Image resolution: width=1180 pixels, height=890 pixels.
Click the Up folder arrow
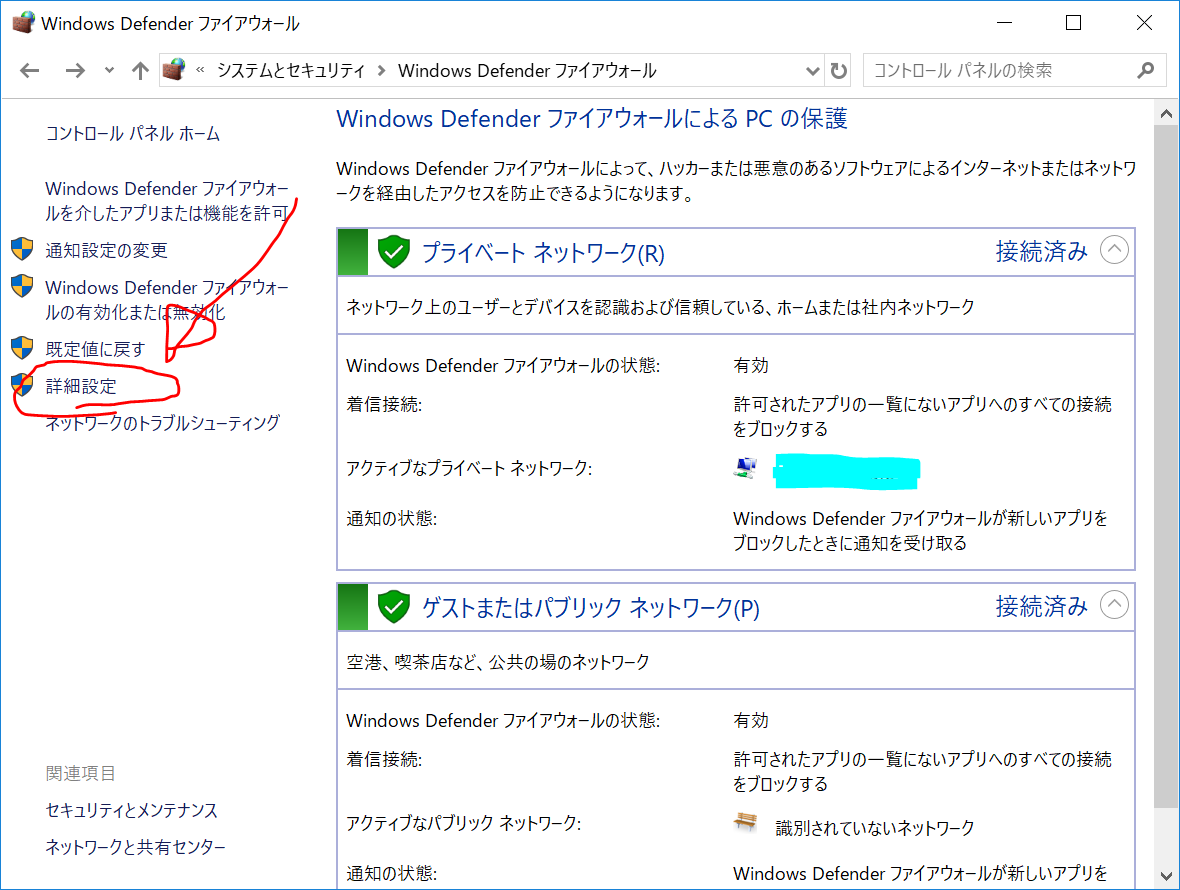tap(141, 70)
